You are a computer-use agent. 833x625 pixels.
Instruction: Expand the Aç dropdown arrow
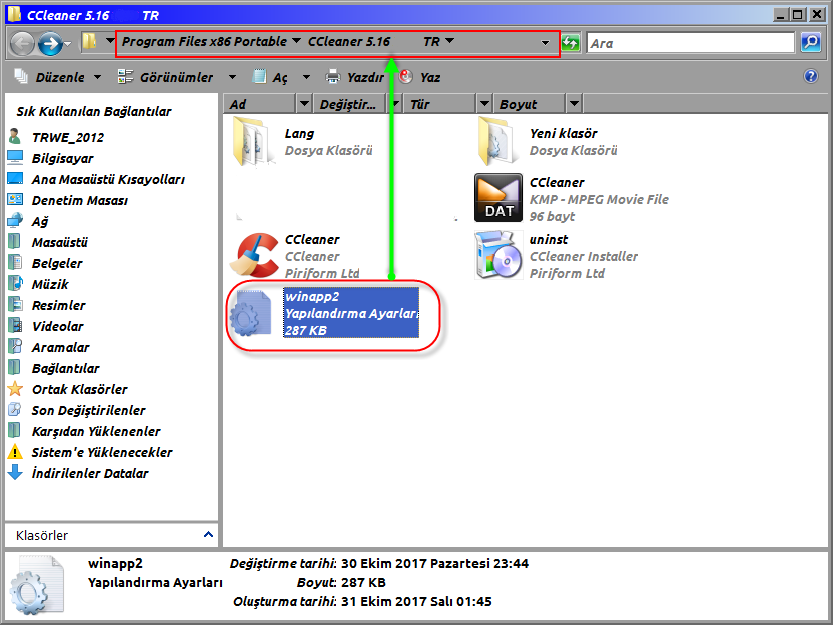[x=307, y=77]
